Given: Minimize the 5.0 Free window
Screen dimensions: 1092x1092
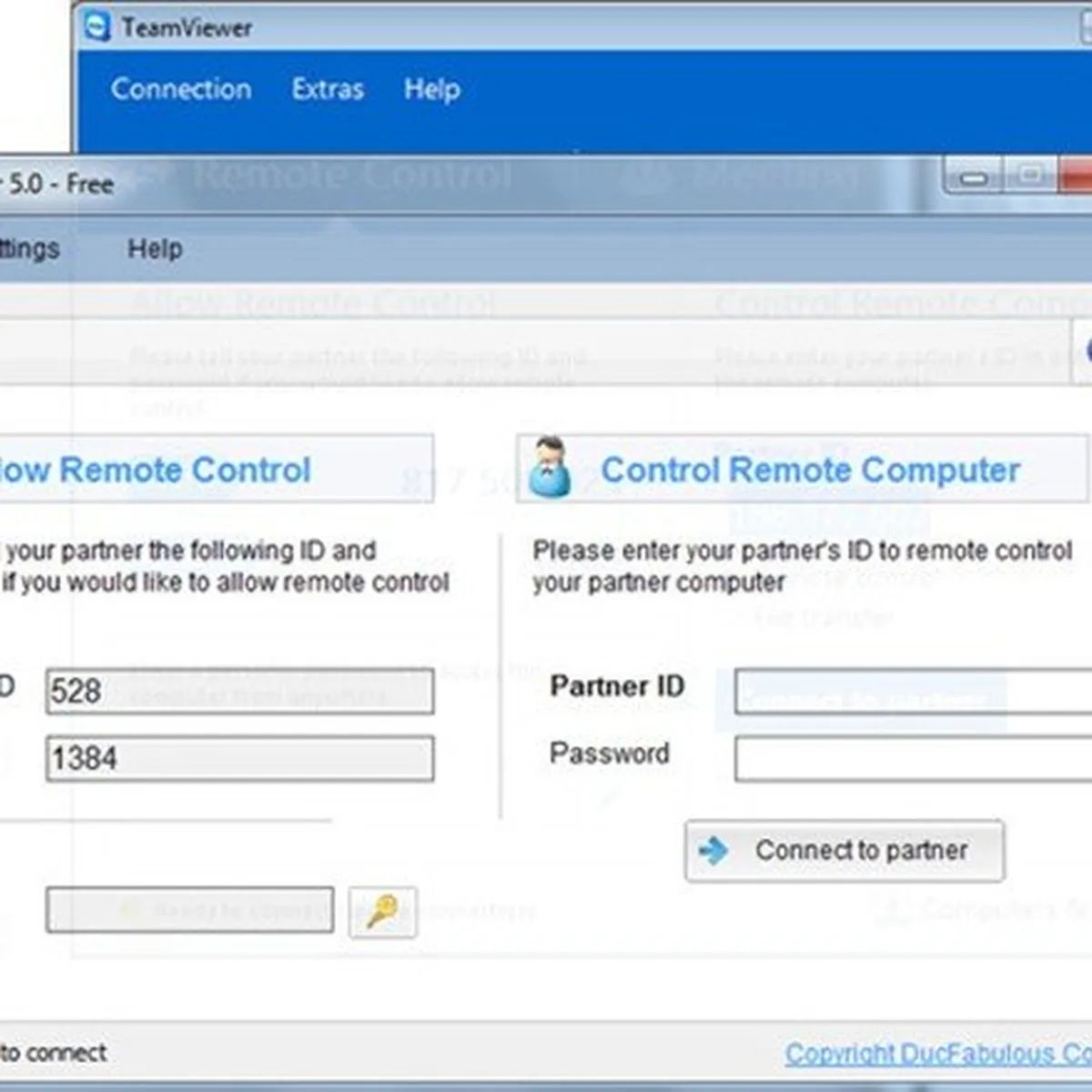Looking at the screenshot, I should pos(973,177).
